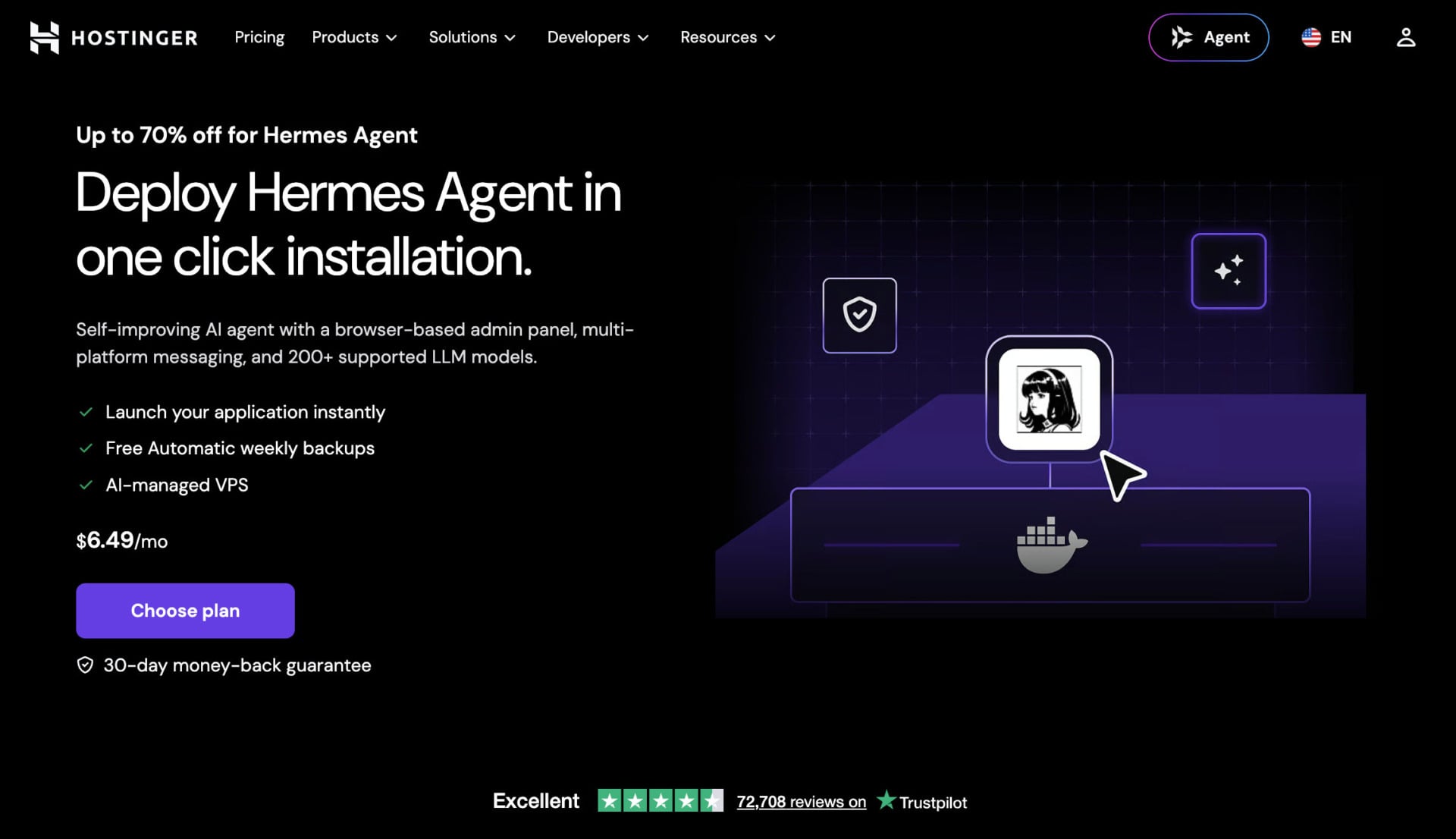The width and height of the screenshot is (1456, 839).
Task: Click the Hermes Agent avatar tile
Action: (x=1049, y=399)
